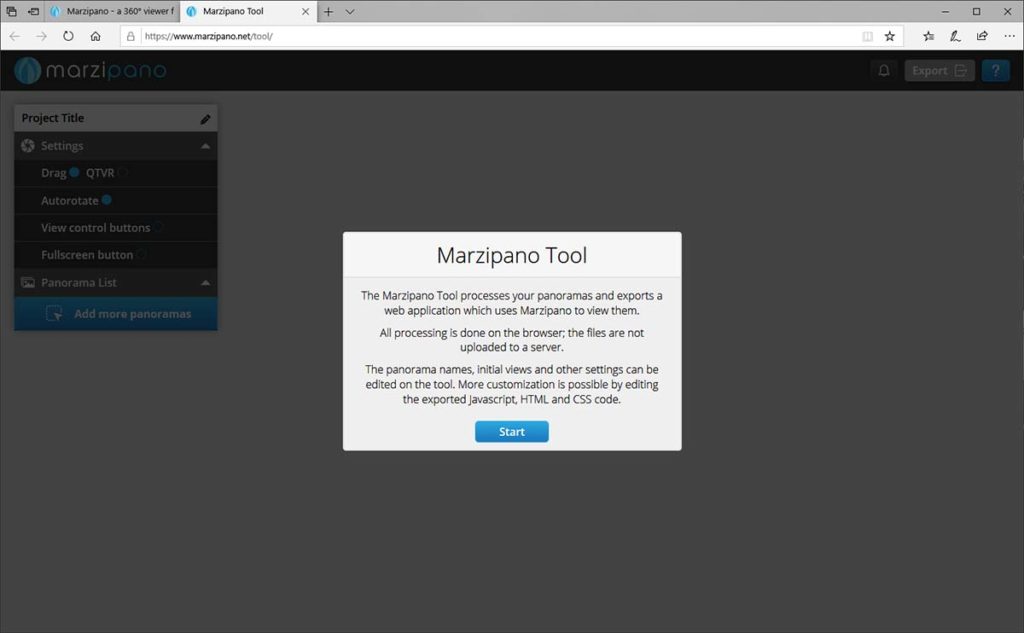This screenshot has height=633, width=1024.
Task: Collapse the Panorama List section arrow
Action: [x=205, y=283]
